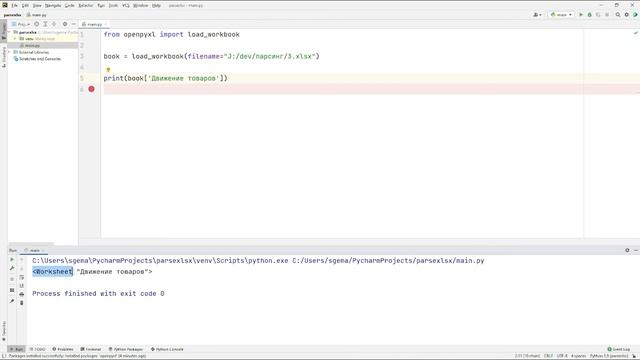This screenshot has width=640, height=360.
Task: Open the Help menu
Action: (156, 5)
